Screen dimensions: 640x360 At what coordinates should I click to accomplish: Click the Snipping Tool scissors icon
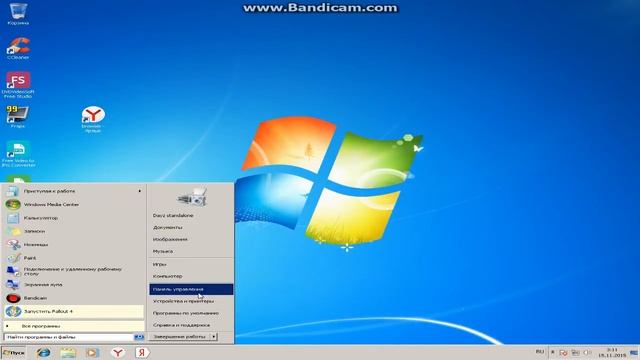[13, 244]
